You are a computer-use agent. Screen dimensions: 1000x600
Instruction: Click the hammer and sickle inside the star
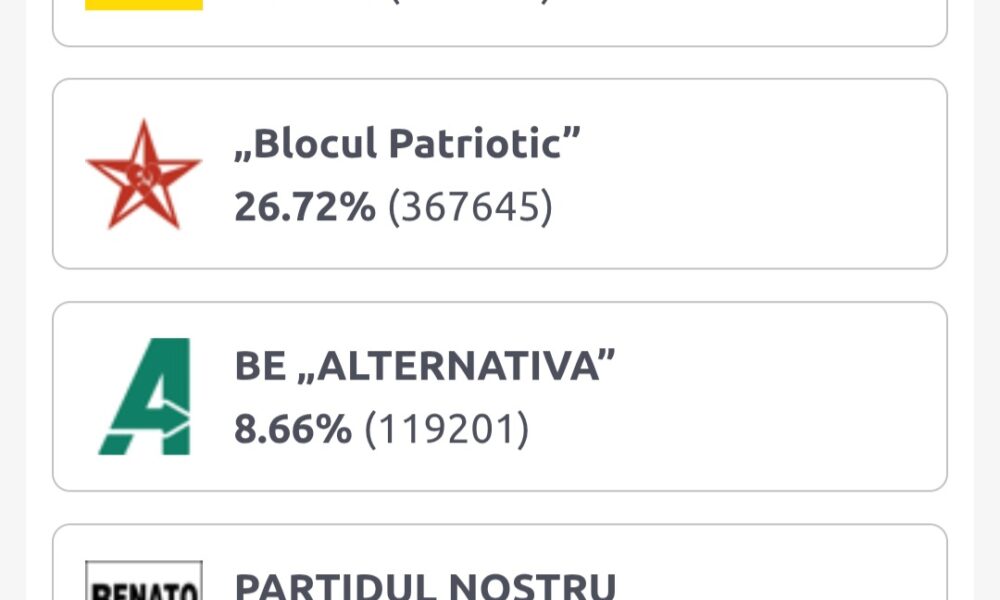142,174
